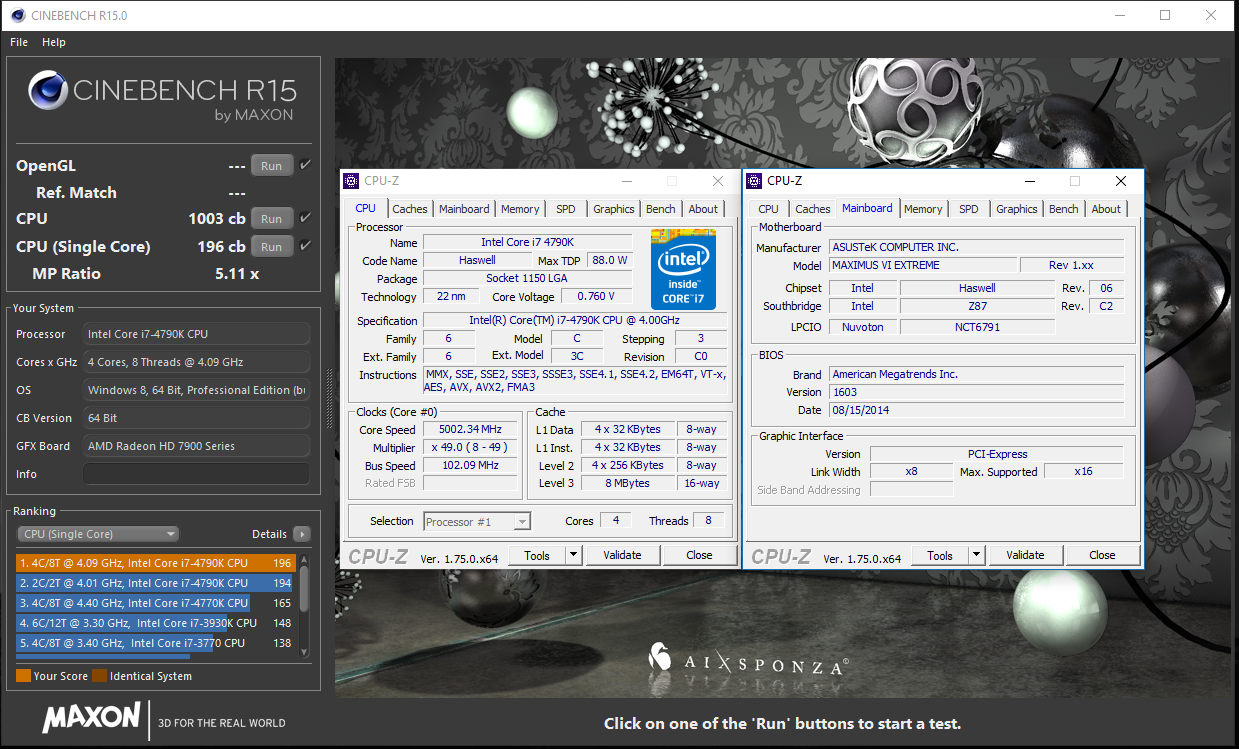Click Close button in right CPU-Z
1239x749 pixels.
[x=1102, y=555]
